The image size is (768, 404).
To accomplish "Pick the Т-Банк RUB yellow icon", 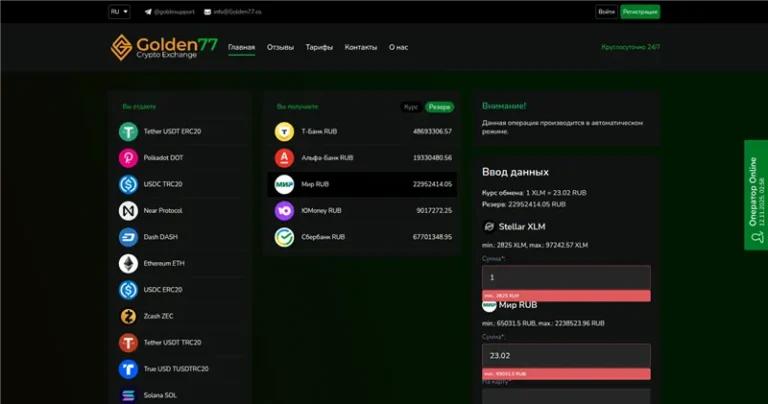I will [x=284, y=131].
